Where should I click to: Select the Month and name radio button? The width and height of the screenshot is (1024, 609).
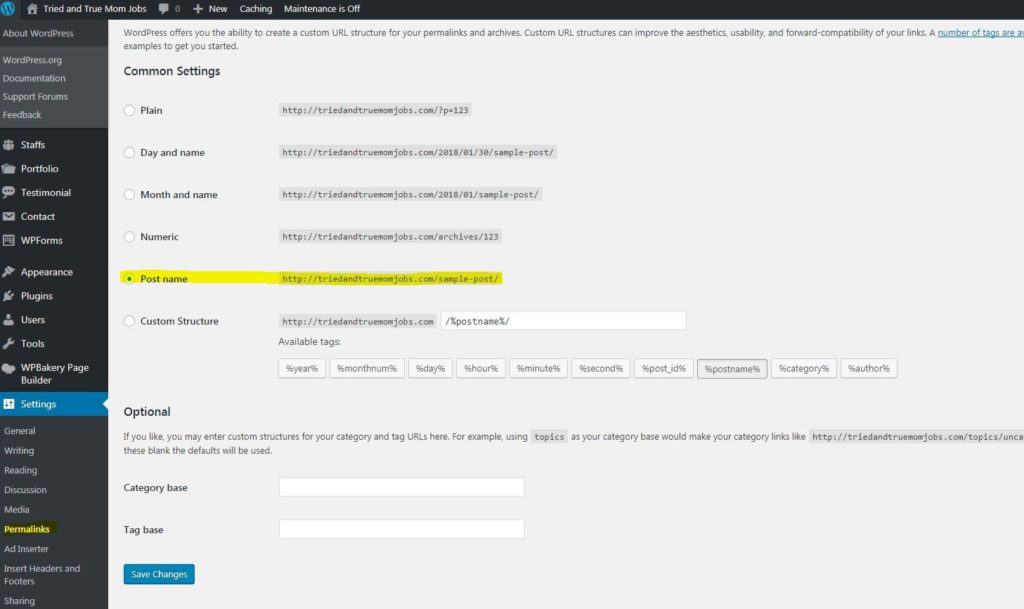pyautogui.click(x=129, y=195)
